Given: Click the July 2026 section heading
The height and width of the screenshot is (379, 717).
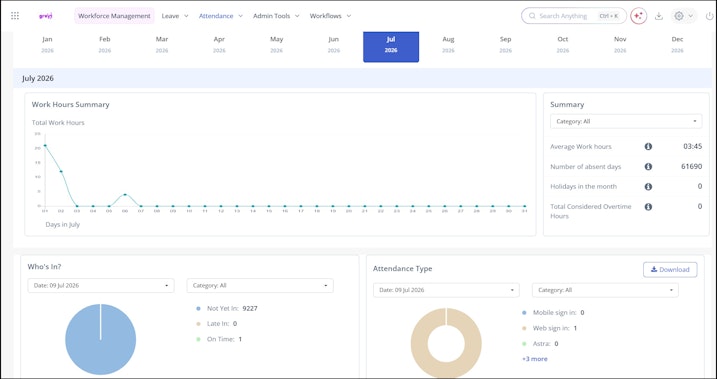Looking at the screenshot, I should click(x=38, y=79).
